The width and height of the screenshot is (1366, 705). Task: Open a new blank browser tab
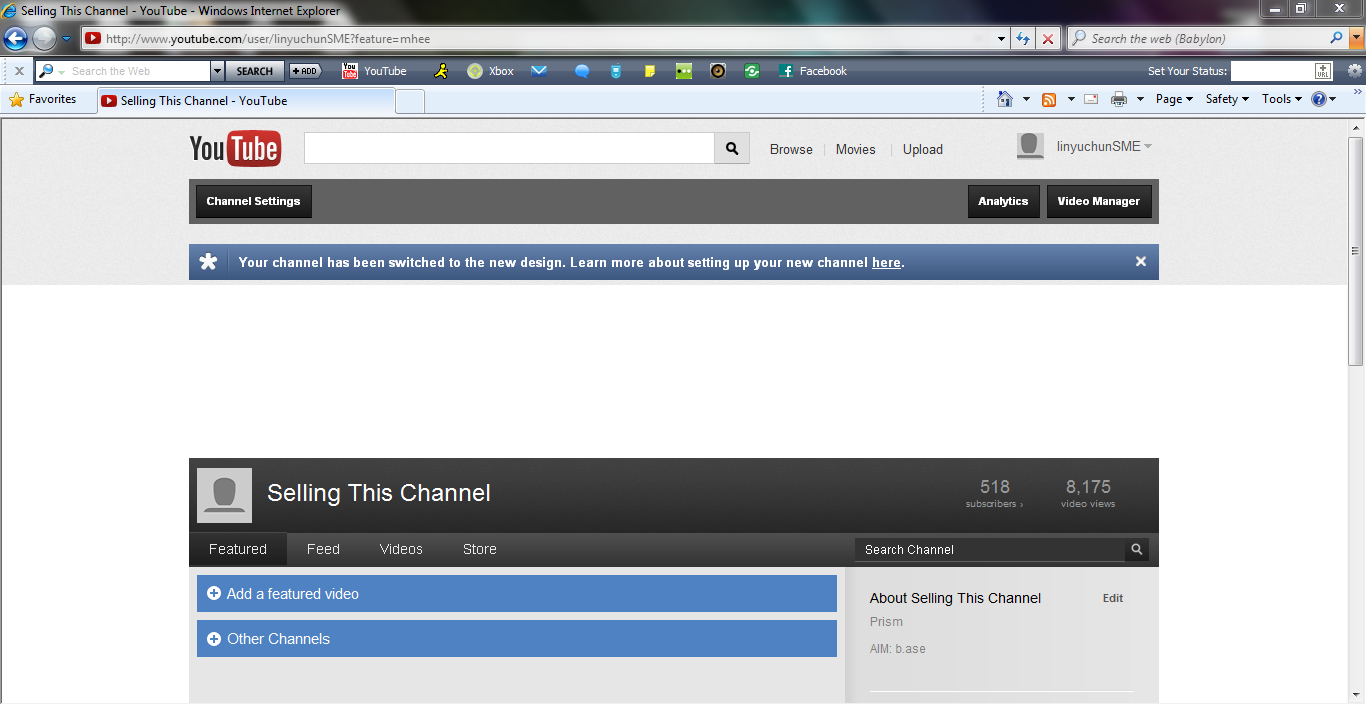click(x=410, y=101)
